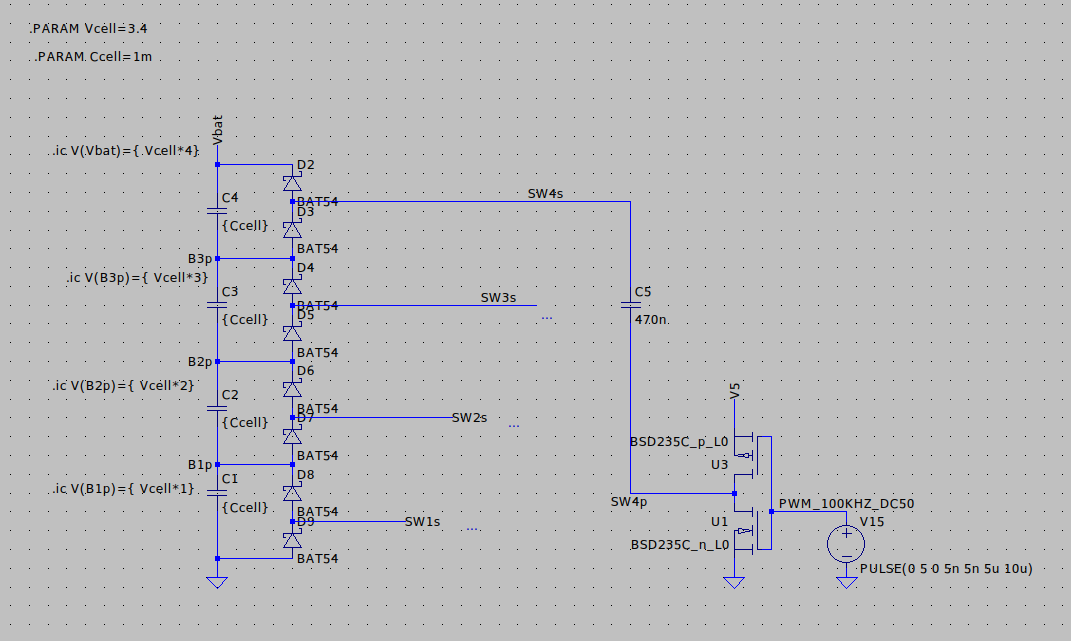This screenshot has width=1071, height=641.
Task: Select the .ic V(Vbat)={ Vcell*4} directive
Action: click(x=126, y=151)
